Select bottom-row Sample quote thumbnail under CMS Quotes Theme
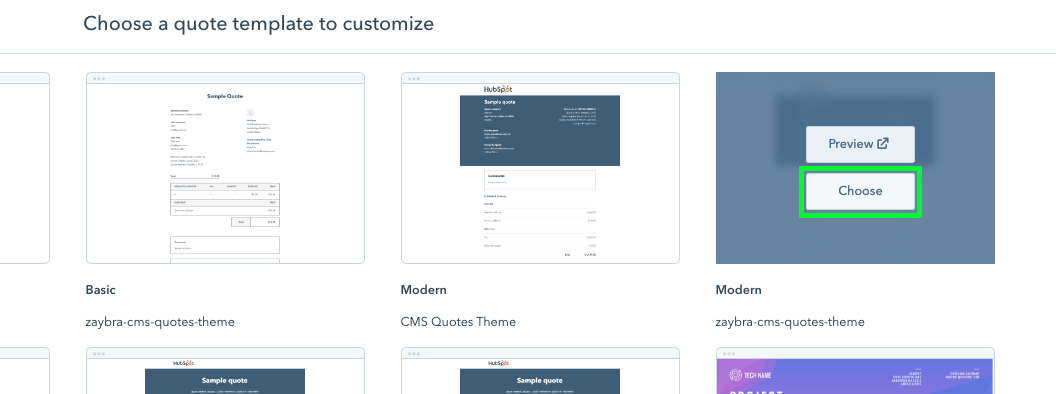1056x394 pixels. [540, 370]
